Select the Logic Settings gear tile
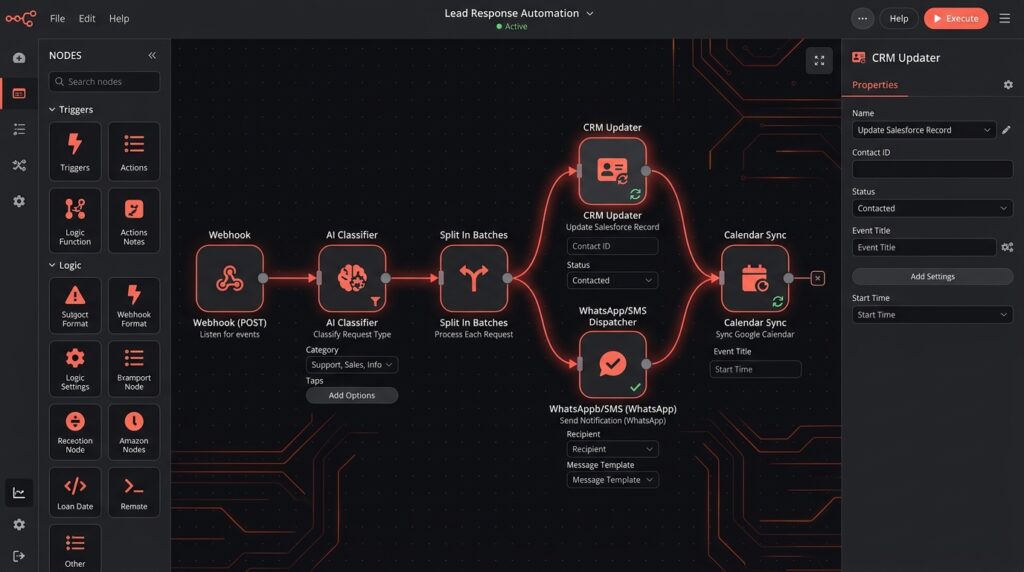This screenshot has height=572, width=1024. [x=75, y=369]
